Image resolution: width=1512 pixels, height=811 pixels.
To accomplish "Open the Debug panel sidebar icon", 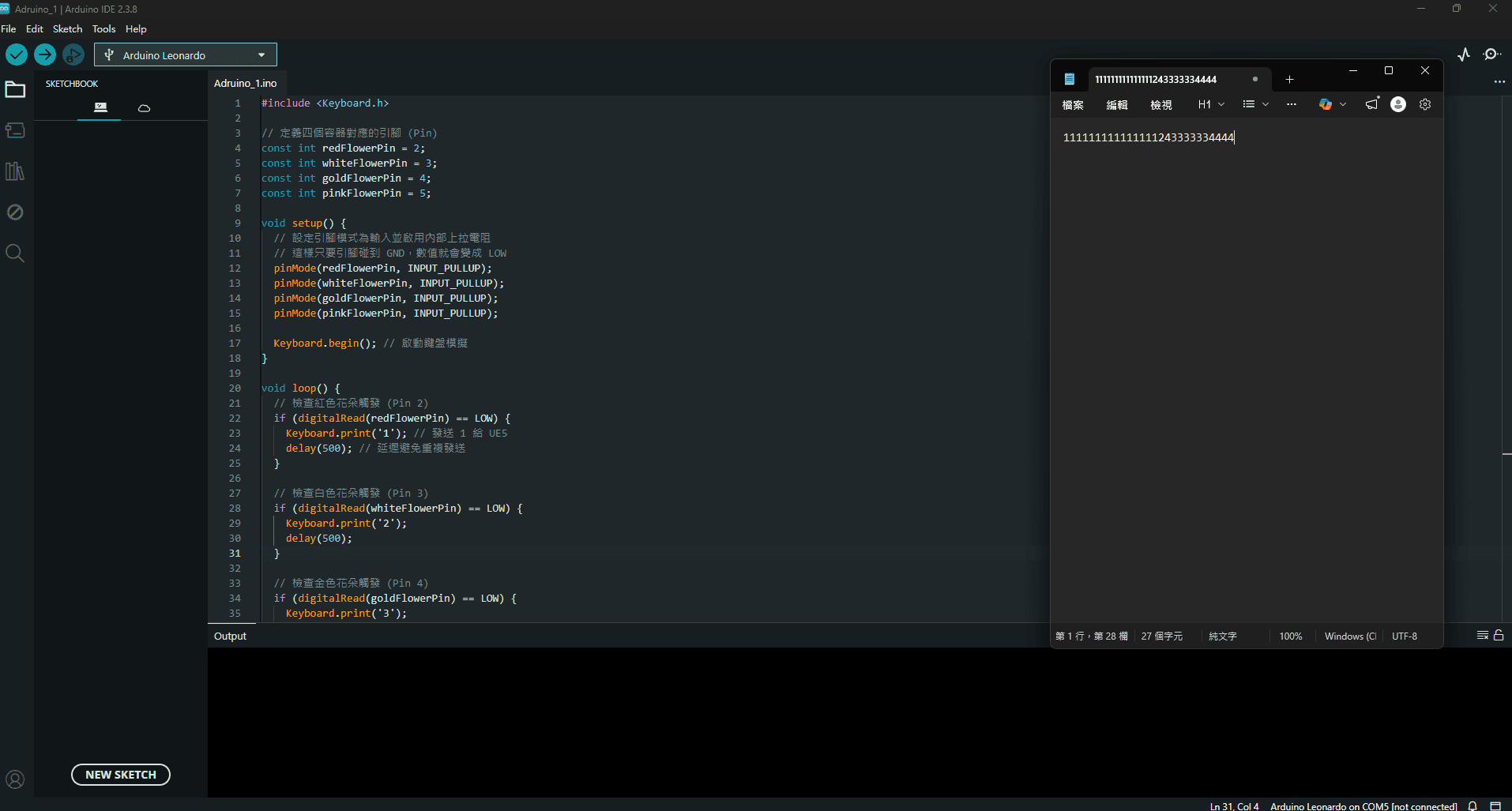I will pyautogui.click(x=15, y=212).
